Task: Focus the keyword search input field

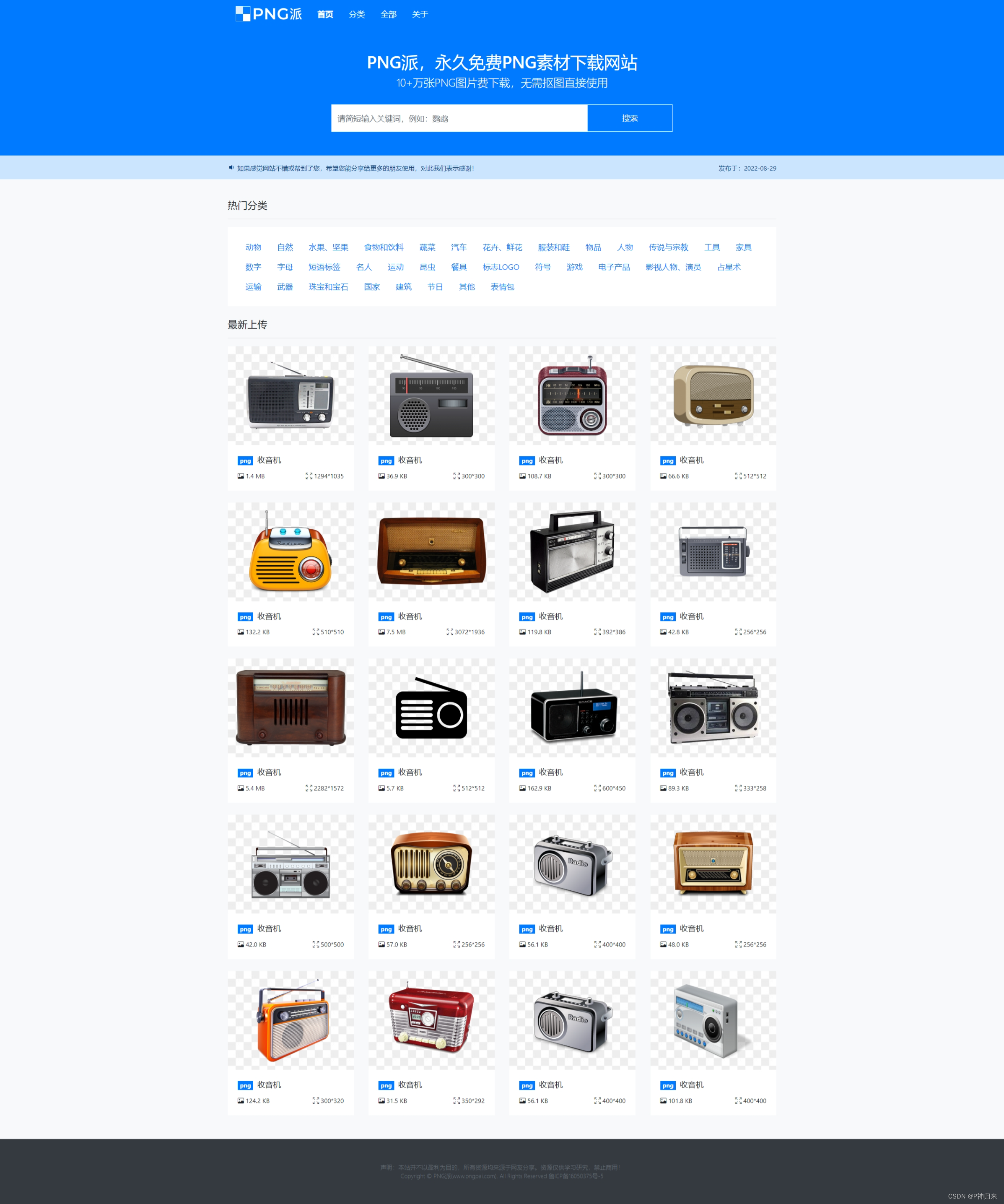Action: pyautogui.click(x=459, y=118)
